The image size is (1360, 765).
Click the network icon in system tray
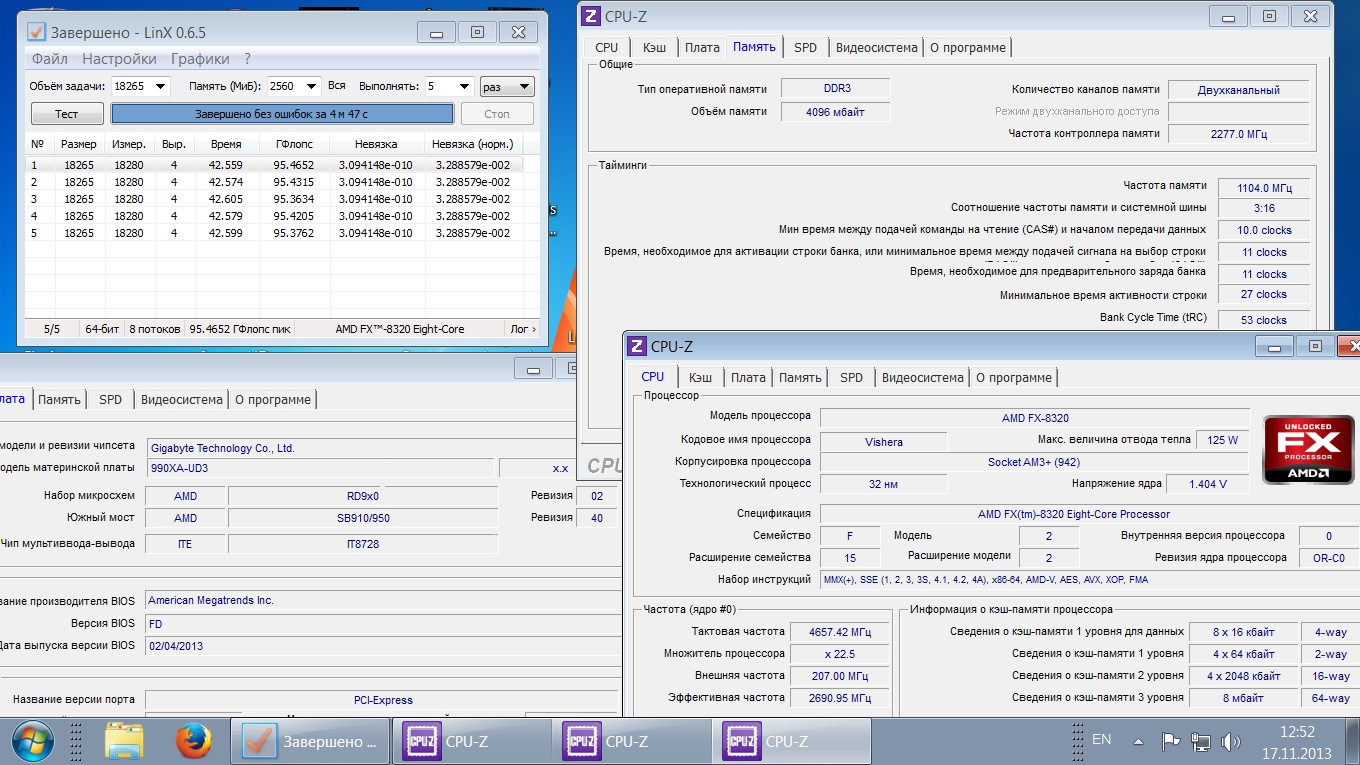tap(1201, 741)
